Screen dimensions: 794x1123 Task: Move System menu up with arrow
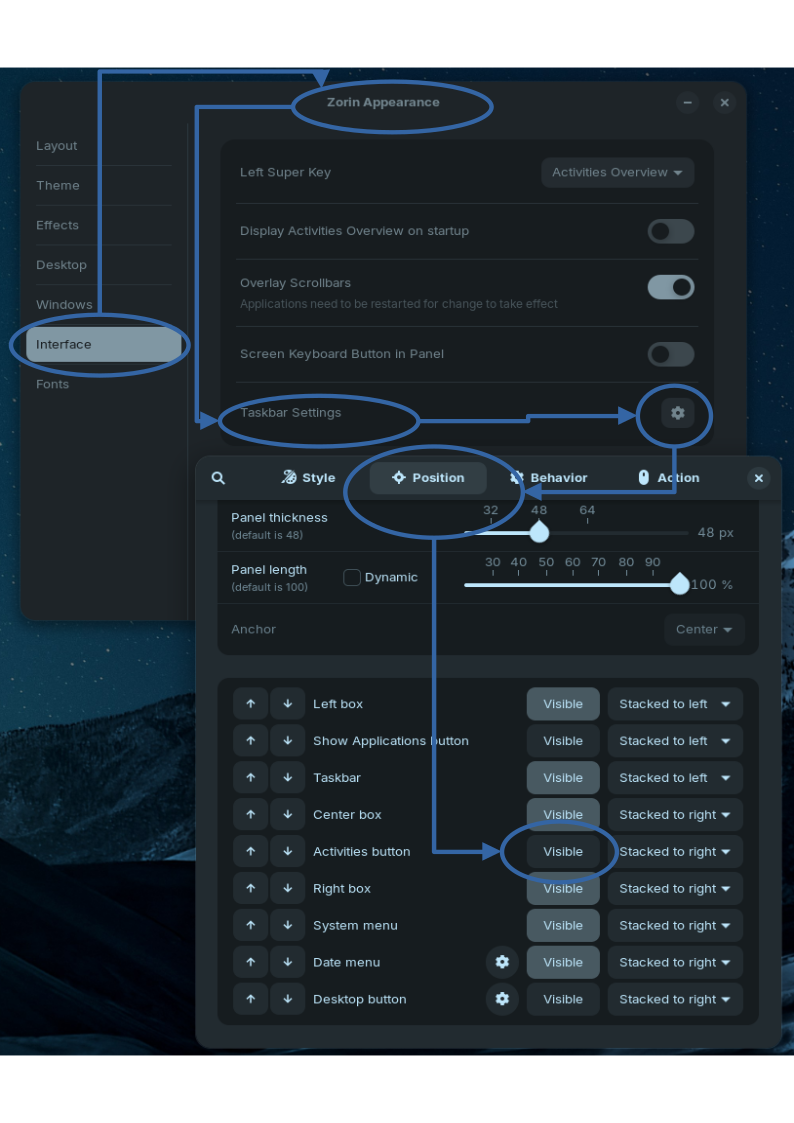click(250, 925)
